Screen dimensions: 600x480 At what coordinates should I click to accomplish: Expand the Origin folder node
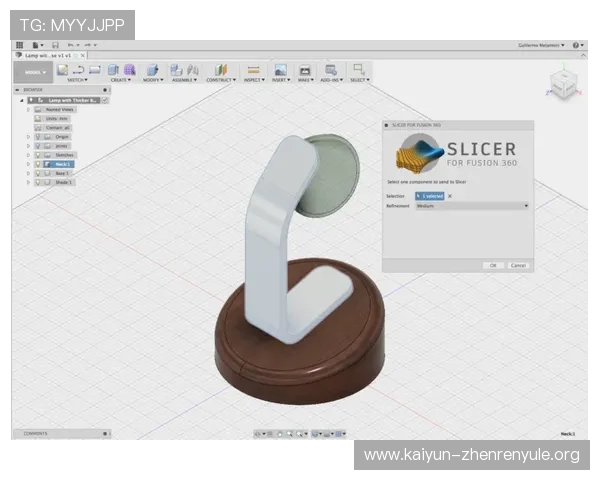coord(28,137)
